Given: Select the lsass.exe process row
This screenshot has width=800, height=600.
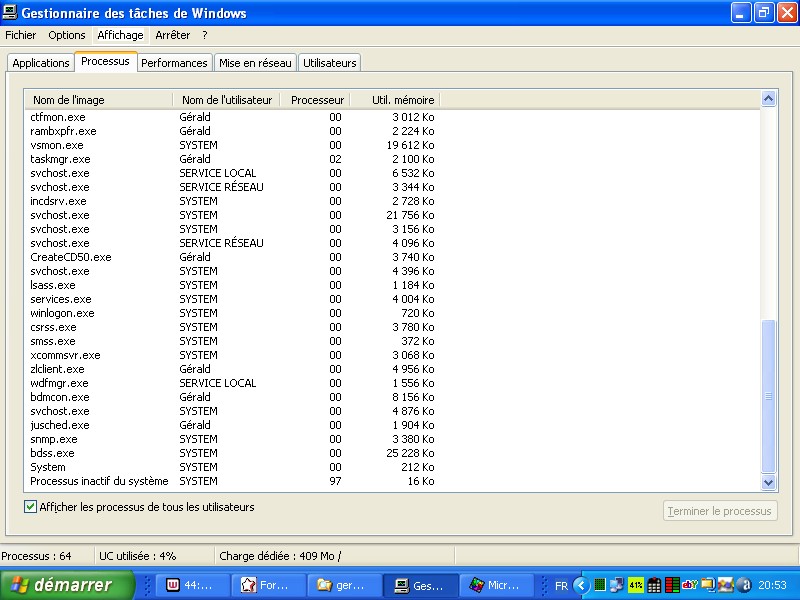Looking at the screenshot, I should [232, 285].
